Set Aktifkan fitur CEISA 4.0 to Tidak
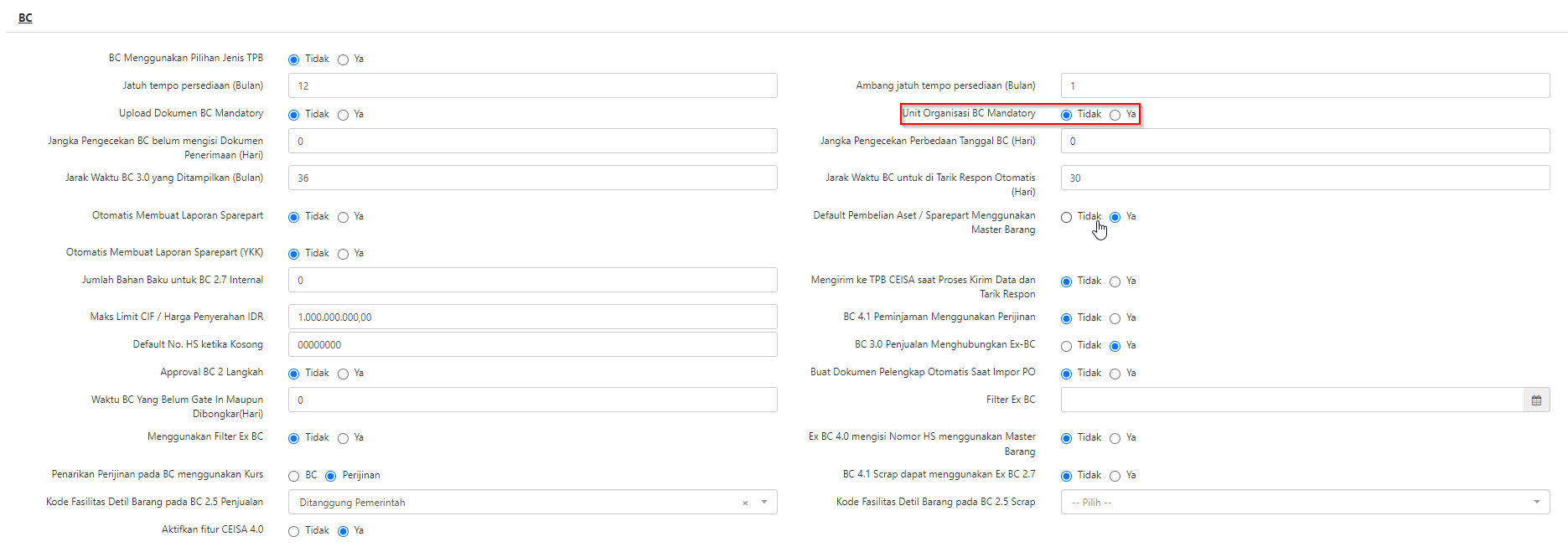Screen dimensions: 1568x547 [x=294, y=531]
